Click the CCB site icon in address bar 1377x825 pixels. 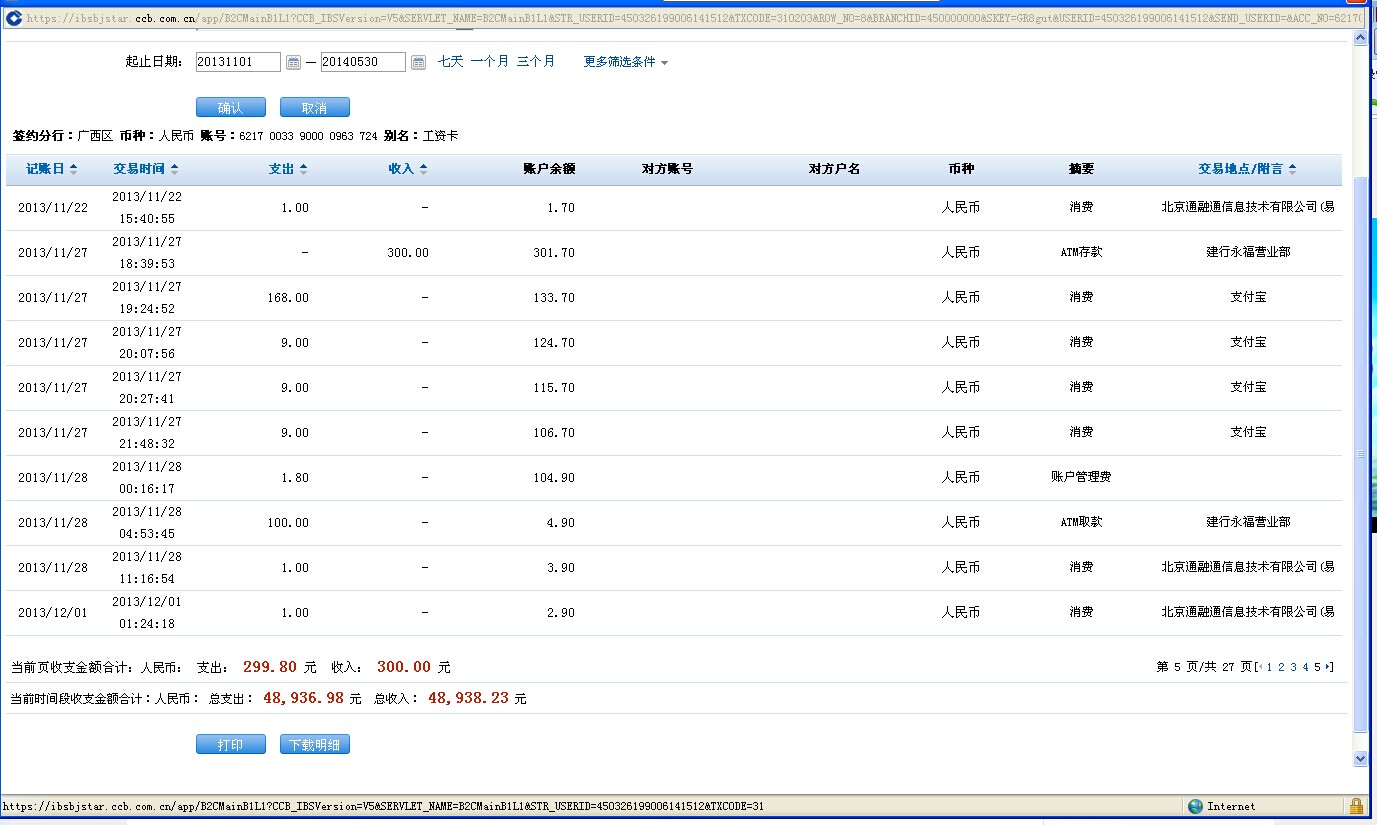coord(14,18)
